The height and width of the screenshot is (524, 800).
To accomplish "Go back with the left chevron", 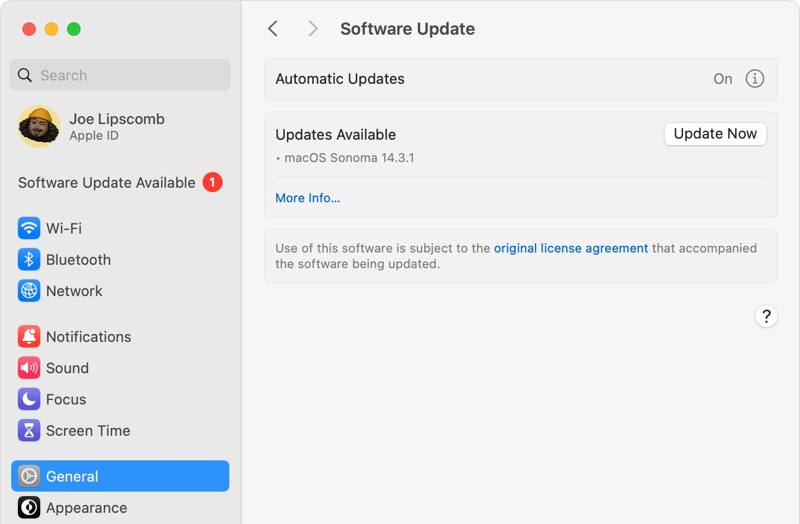I will pos(273,29).
